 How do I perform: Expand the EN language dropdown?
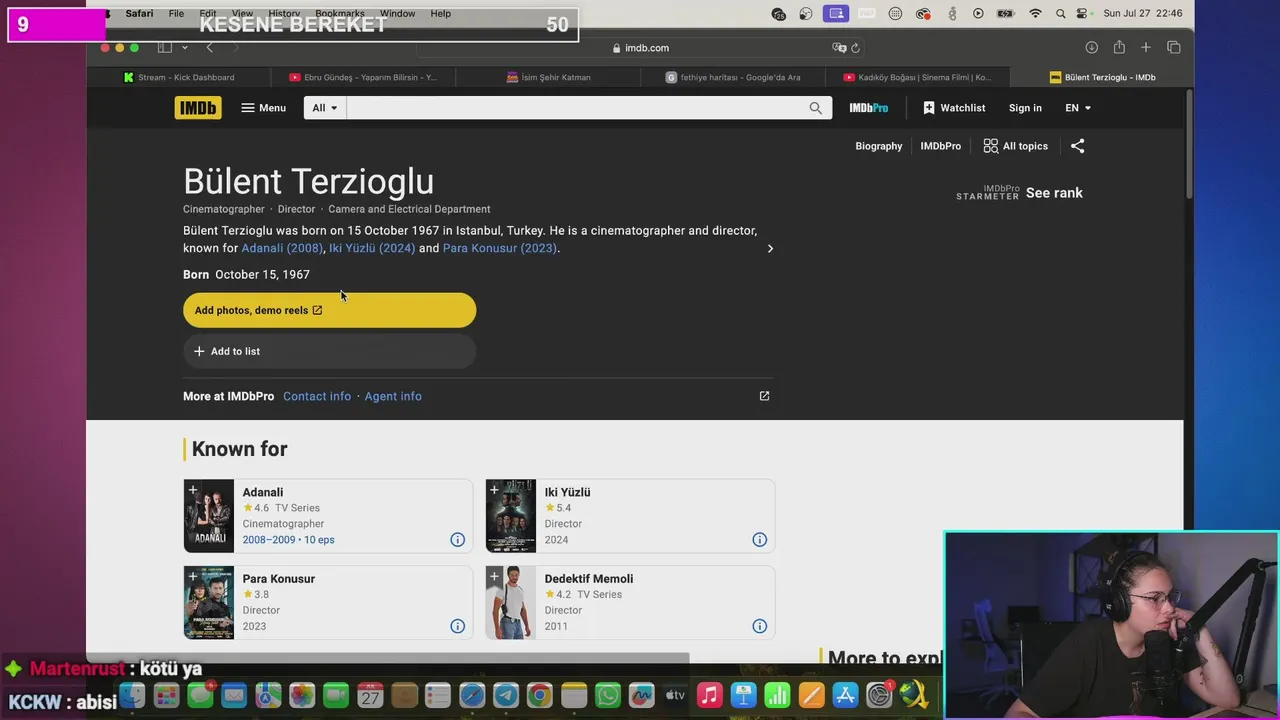(x=1078, y=108)
